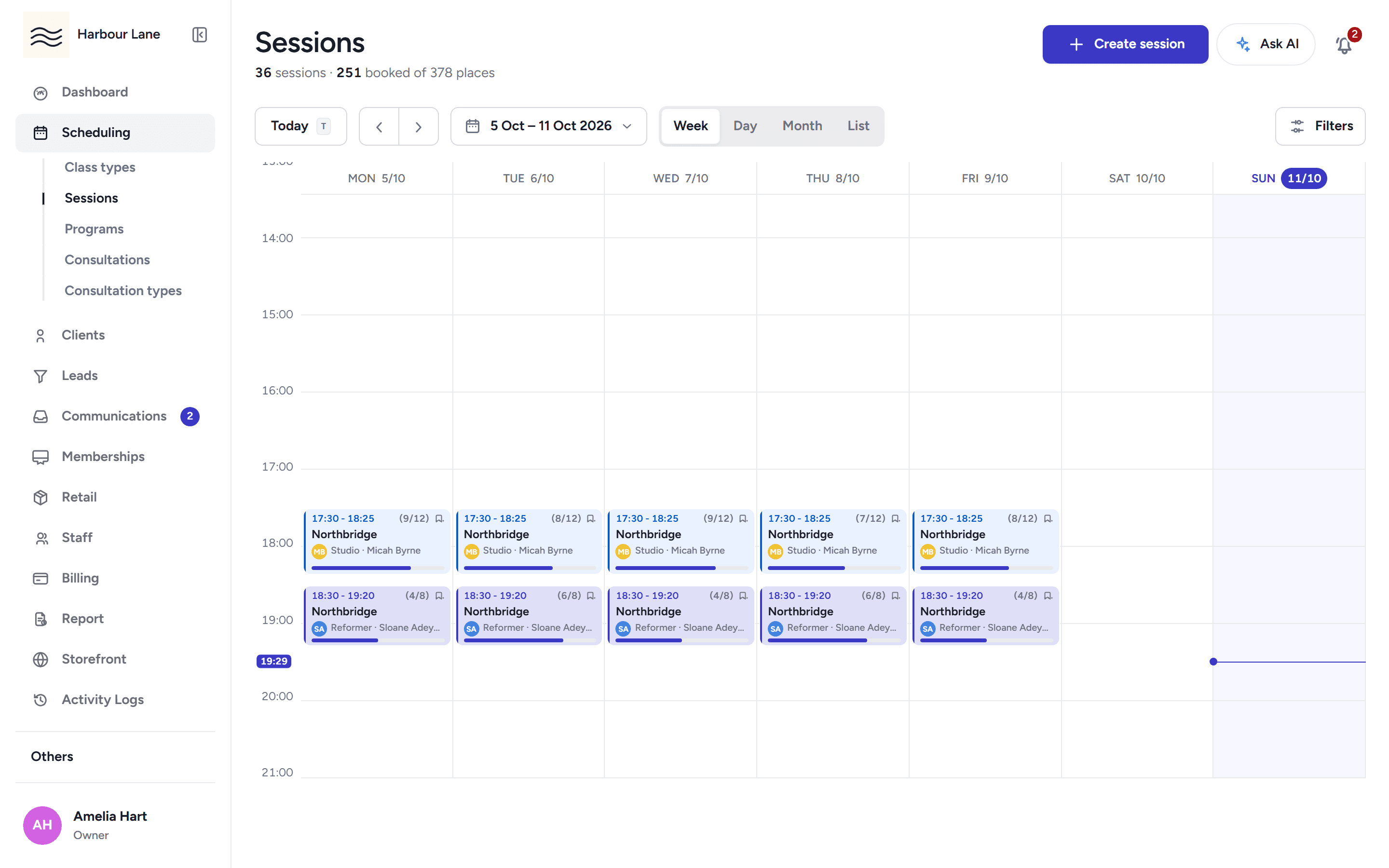The height and width of the screenshot is (868, 1389).
Task: Go to next week arrow
Action: click(x=419, y=126)
